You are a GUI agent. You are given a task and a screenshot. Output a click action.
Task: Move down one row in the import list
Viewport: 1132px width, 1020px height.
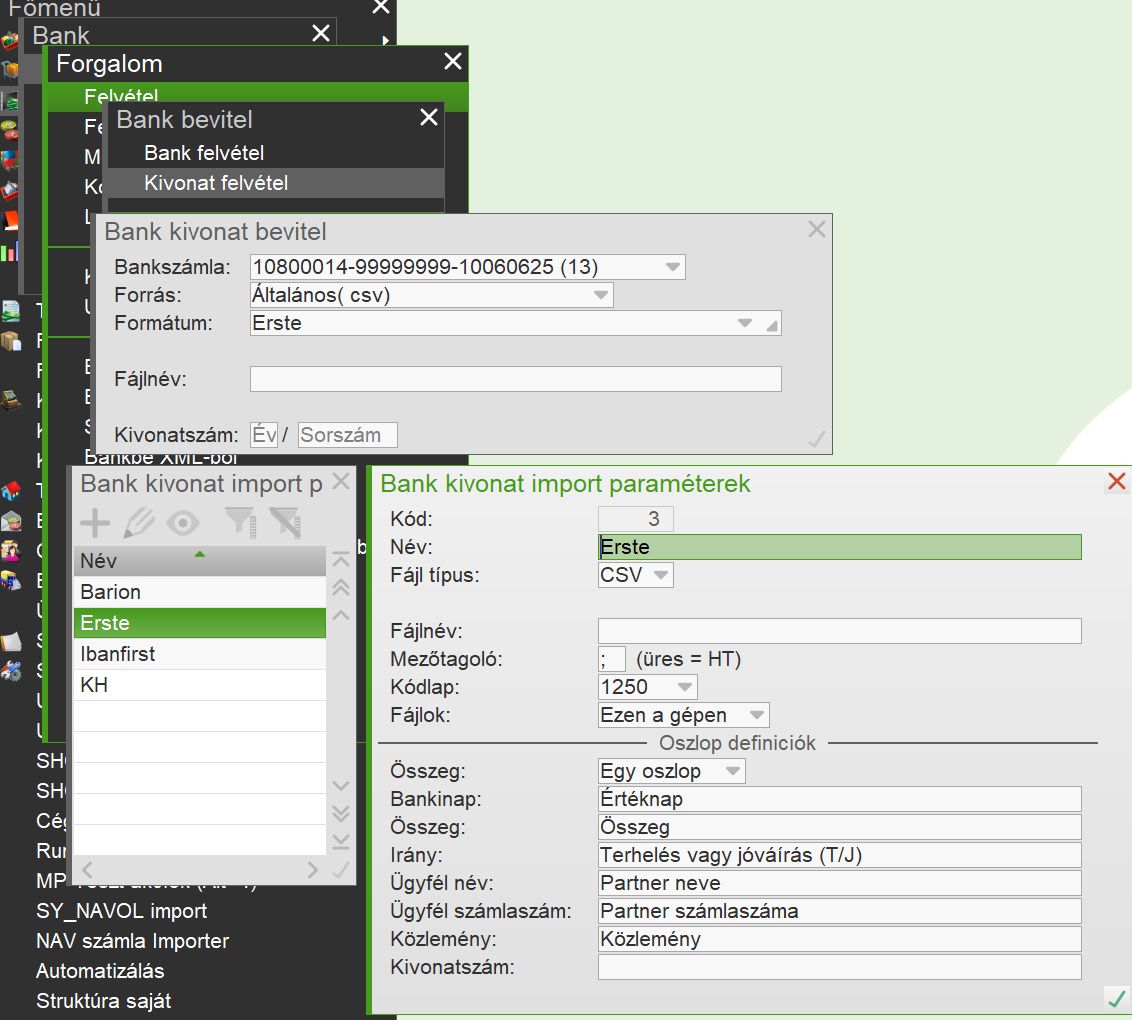click(x=341, y=785)
